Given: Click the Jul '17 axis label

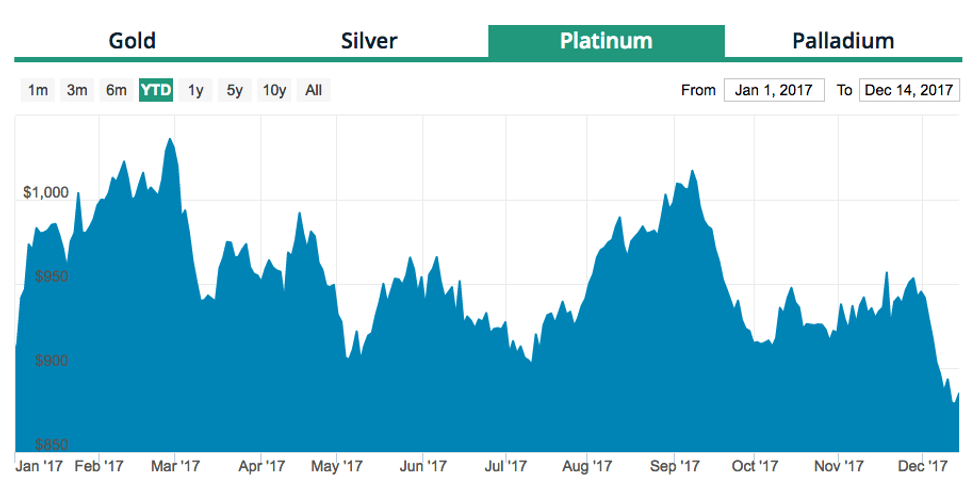Looking at the screenshot, I should 506,466.
